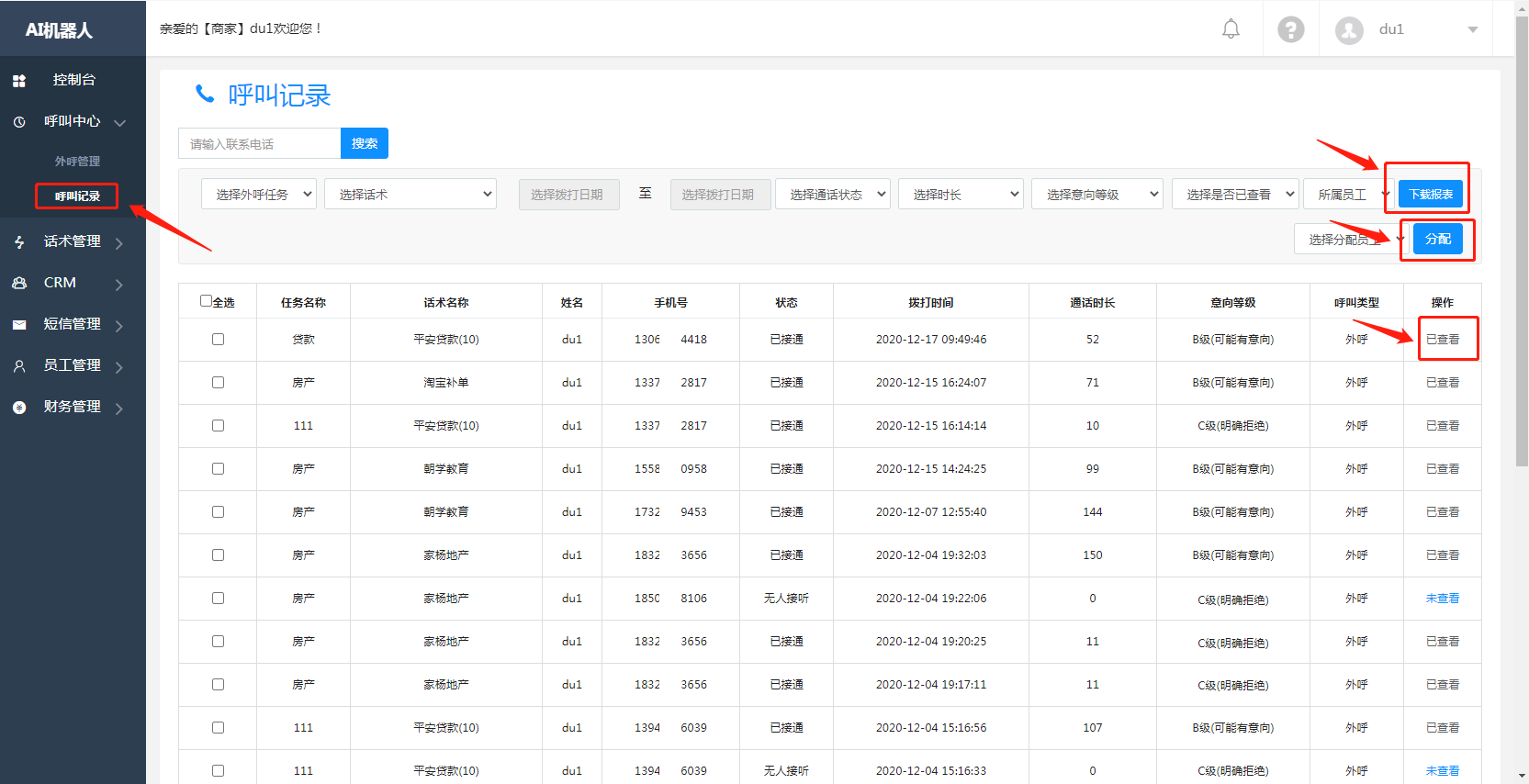This screenshot has width=1529, height=784.
Task: Click 已查看 in the 2020-12-15 16:24:07 row
Action: [1443, 383]
